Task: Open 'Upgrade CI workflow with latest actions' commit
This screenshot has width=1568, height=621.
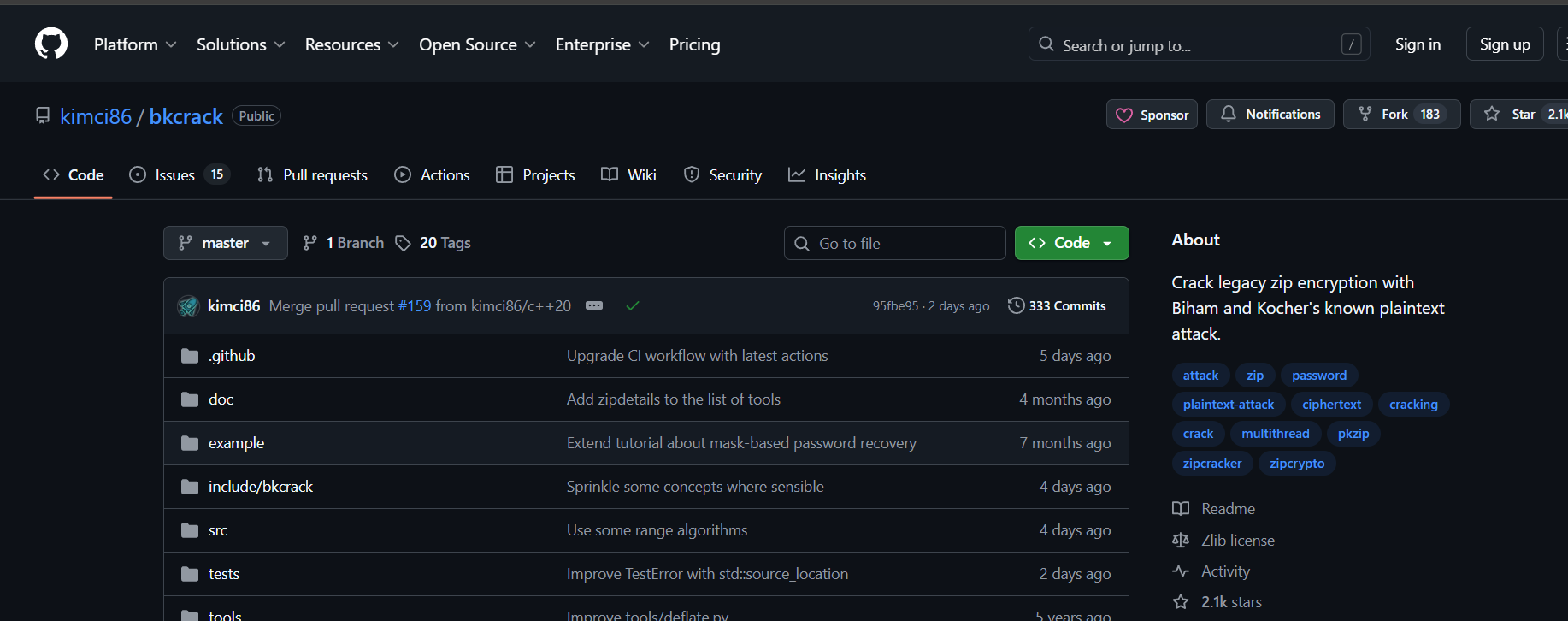Action: 698,356
